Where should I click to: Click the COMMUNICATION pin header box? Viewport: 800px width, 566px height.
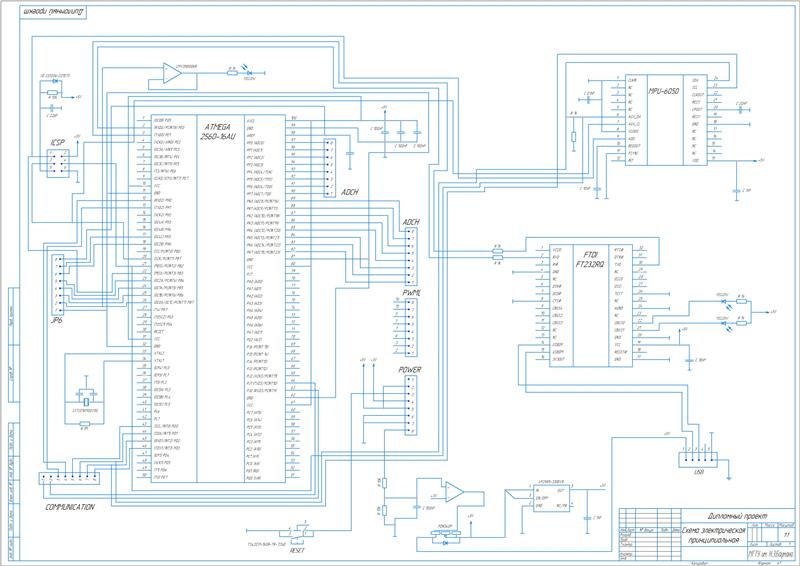pos(69,479)
